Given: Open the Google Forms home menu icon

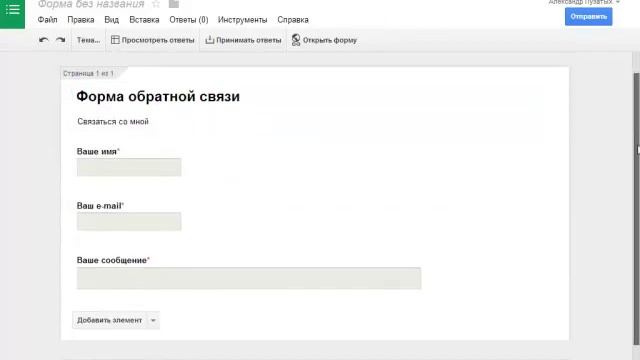Looking at the screenshot, I should click(x=12, y=11).
